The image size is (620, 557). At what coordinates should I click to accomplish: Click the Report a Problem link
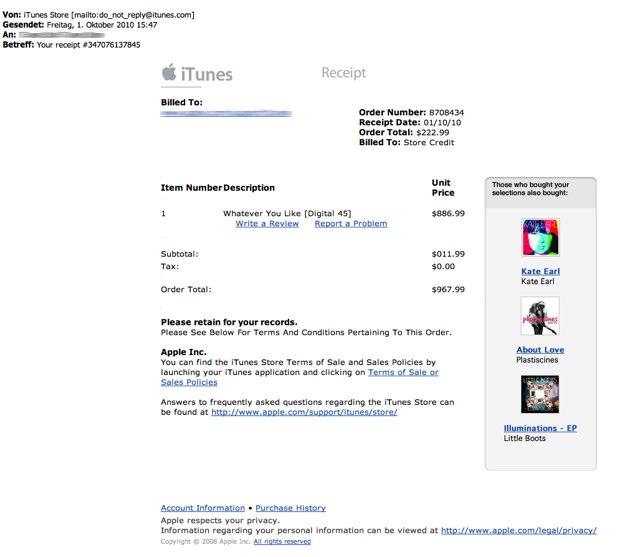pos(350,224)
